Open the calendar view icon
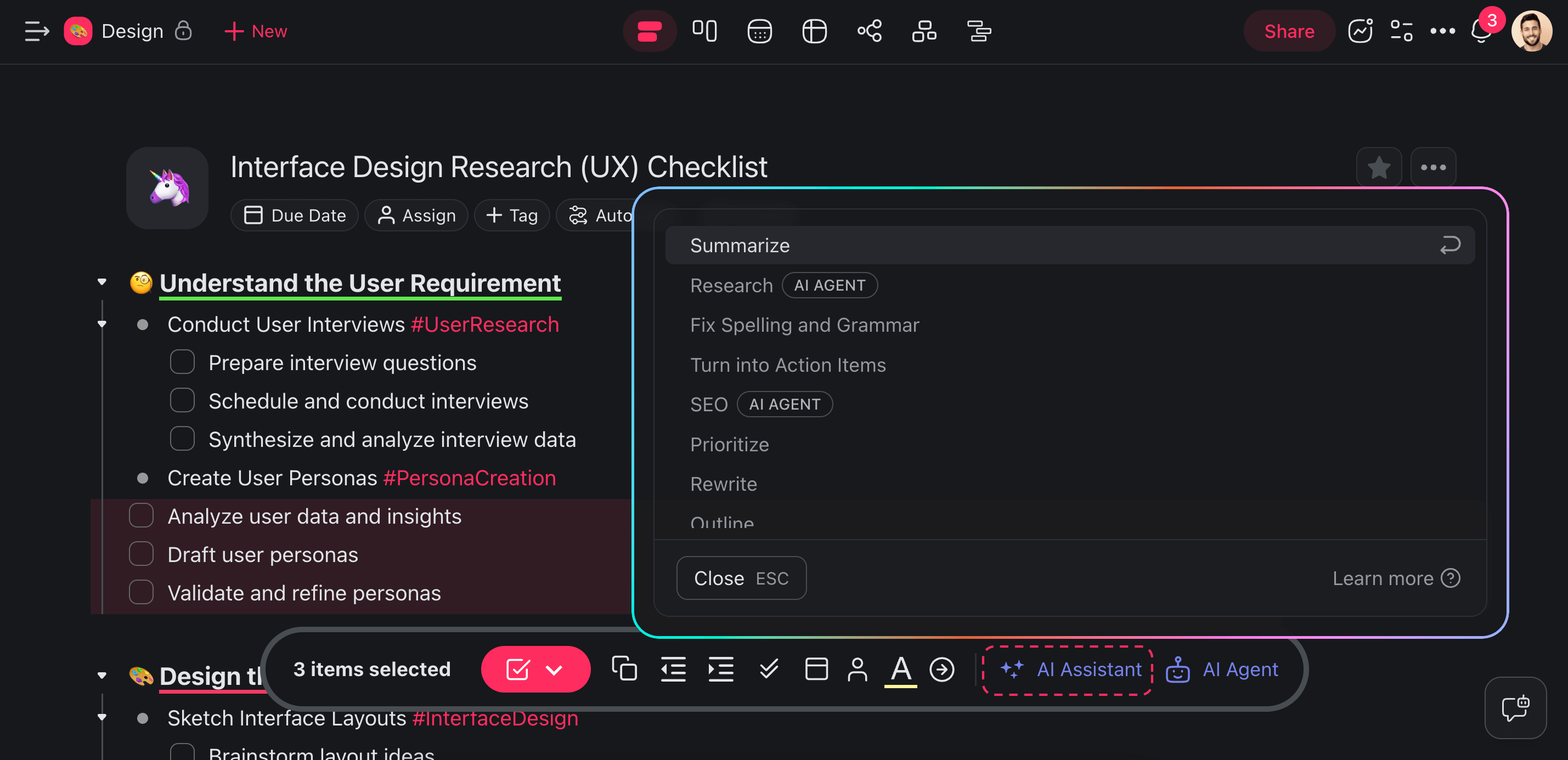 (x=759, y=31)
